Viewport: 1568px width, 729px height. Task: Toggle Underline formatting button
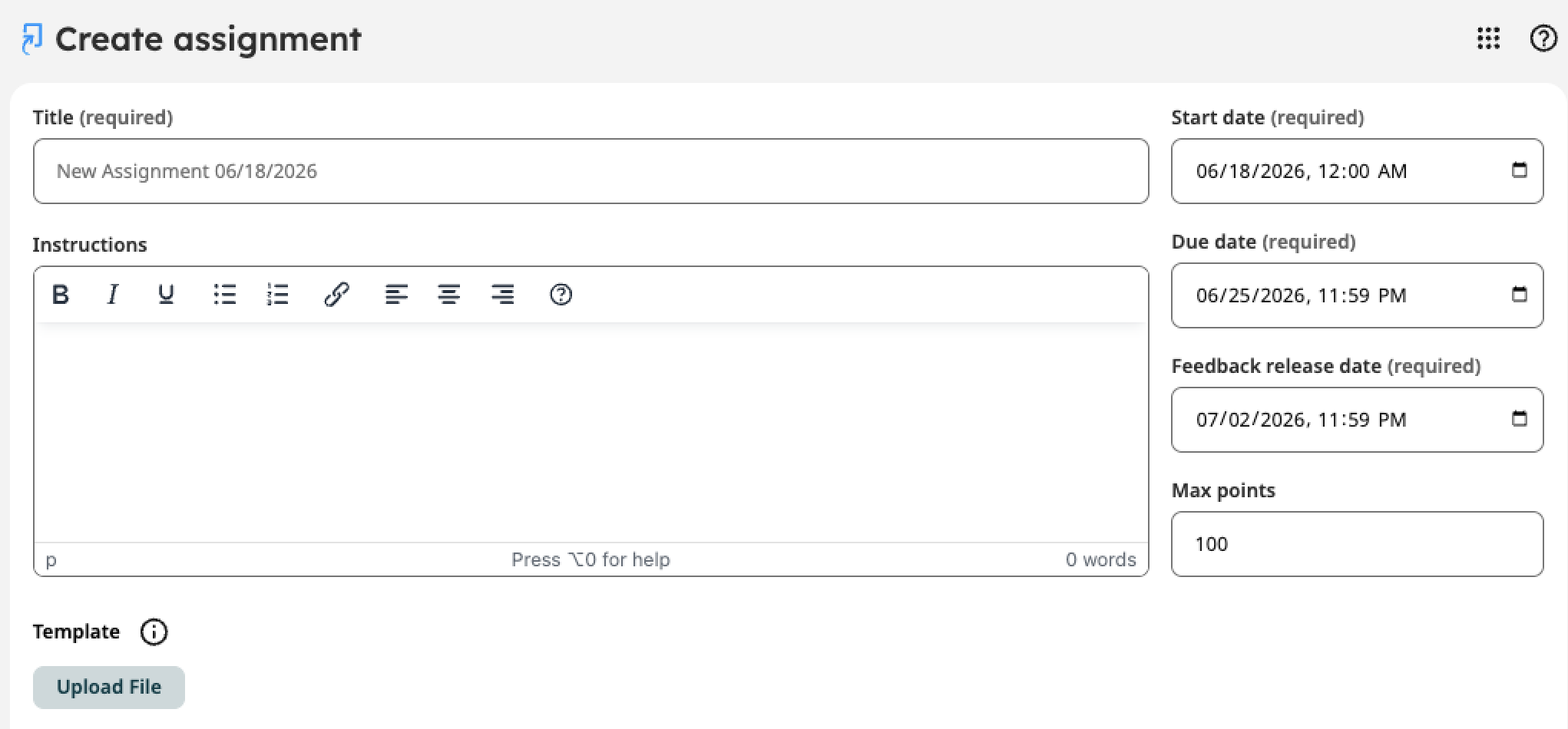point(166,295)
